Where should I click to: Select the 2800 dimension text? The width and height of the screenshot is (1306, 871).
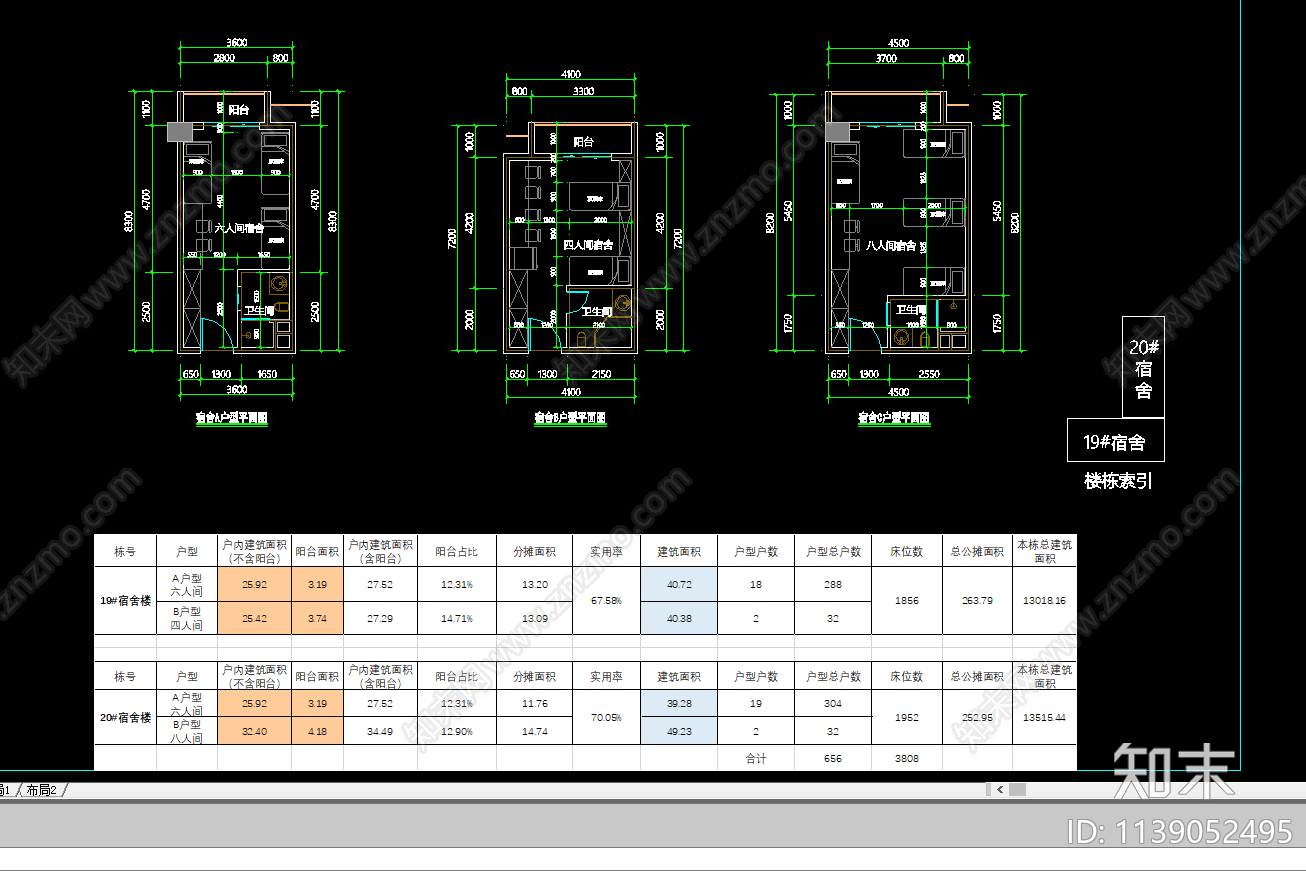[223, 58]
